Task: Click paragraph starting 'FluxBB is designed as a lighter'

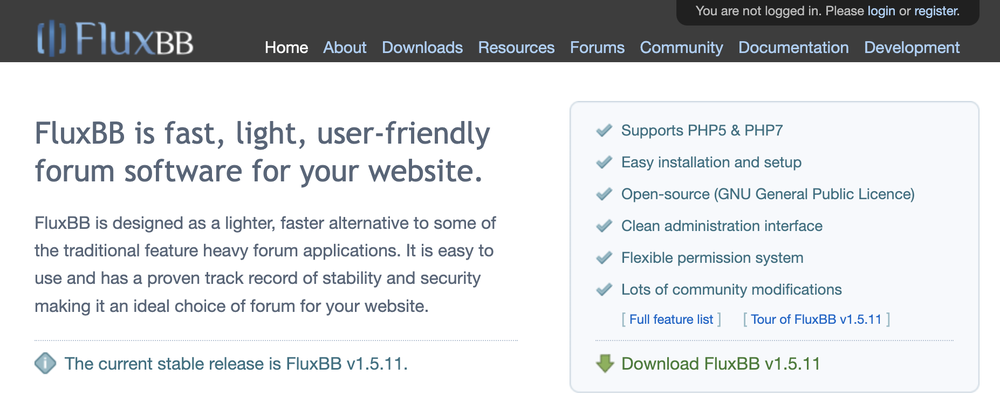Action: click(265, 265)
